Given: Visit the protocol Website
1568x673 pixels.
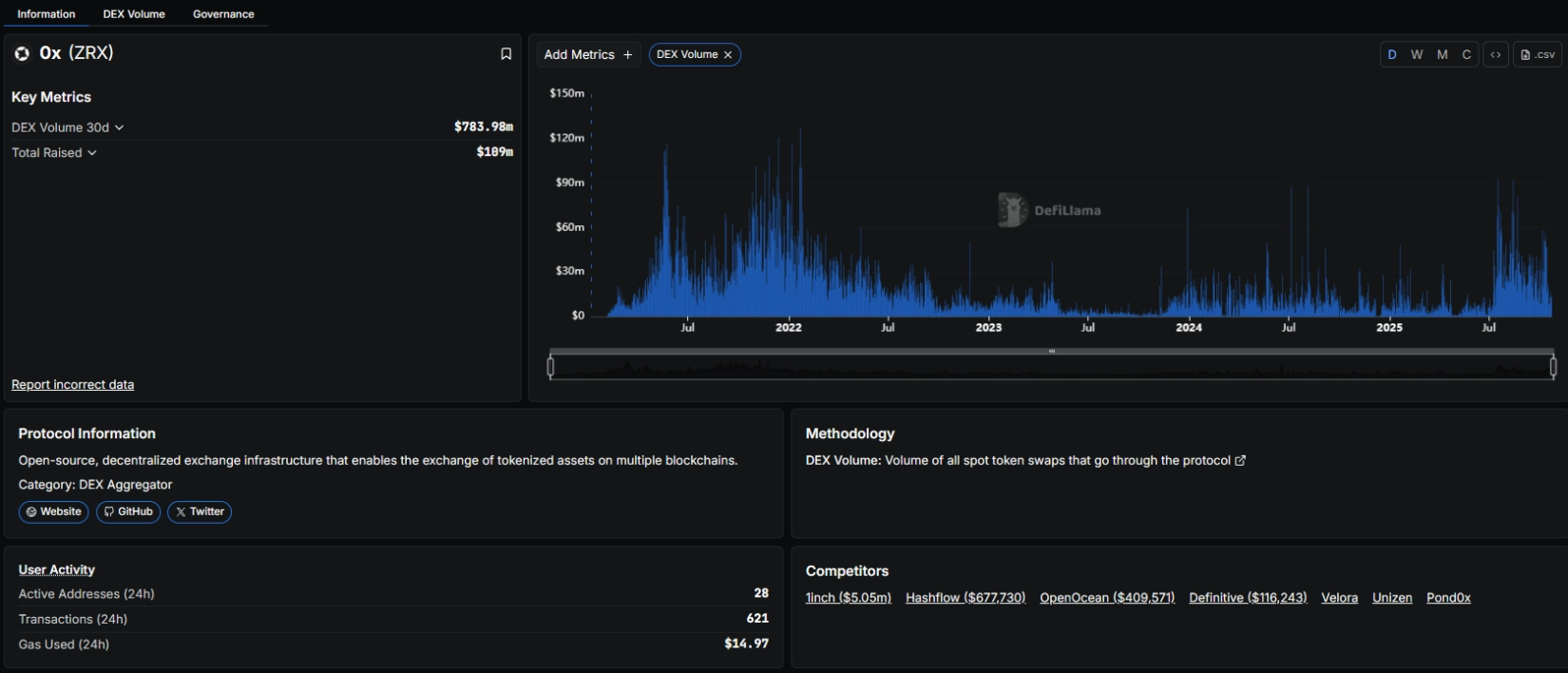Looking at the screenshot, I should [x=54, y=512].
